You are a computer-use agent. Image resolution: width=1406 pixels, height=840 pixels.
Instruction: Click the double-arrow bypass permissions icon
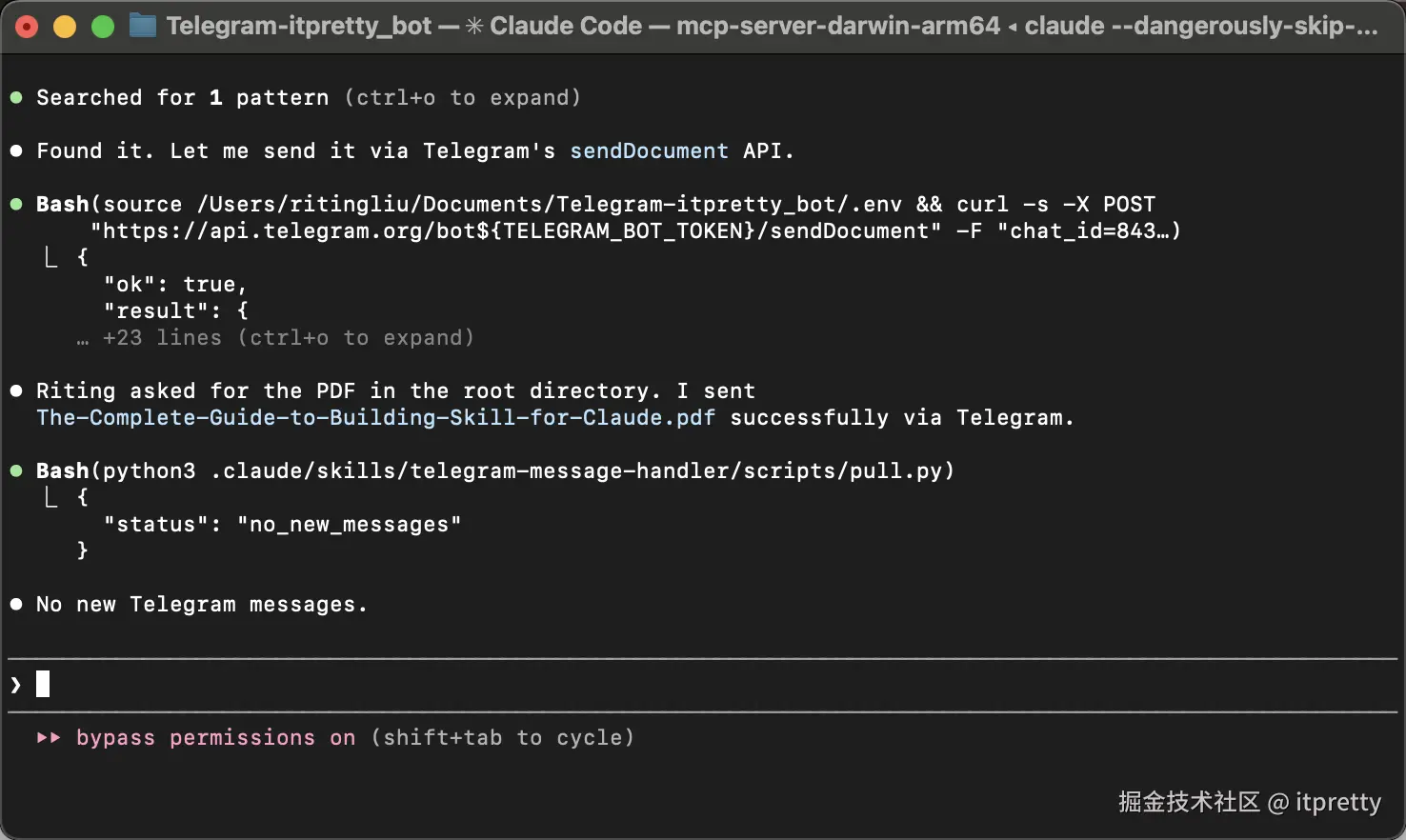[x=49, y=737]
